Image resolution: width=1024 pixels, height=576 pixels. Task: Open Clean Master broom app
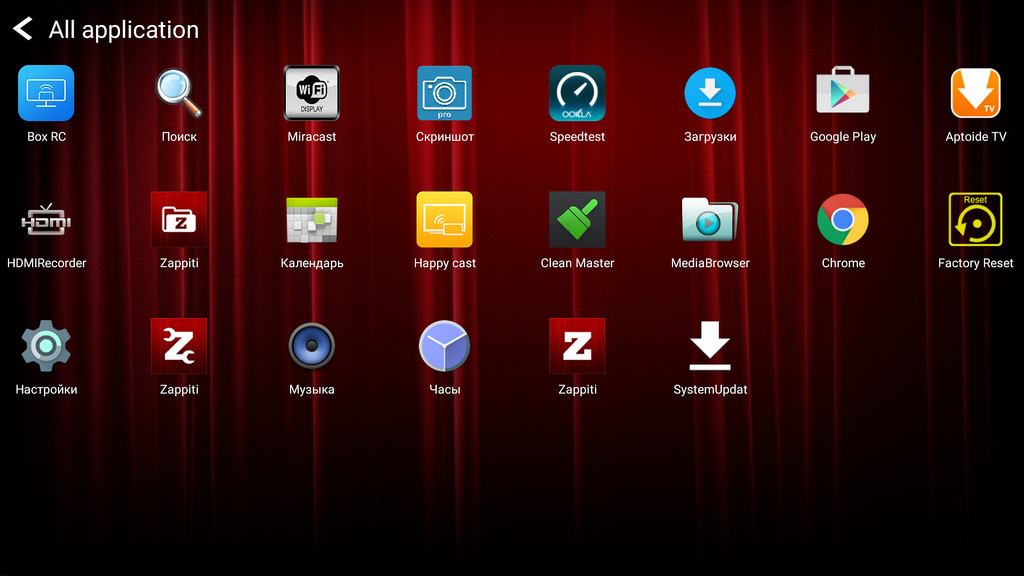click(x=577, y=219)
